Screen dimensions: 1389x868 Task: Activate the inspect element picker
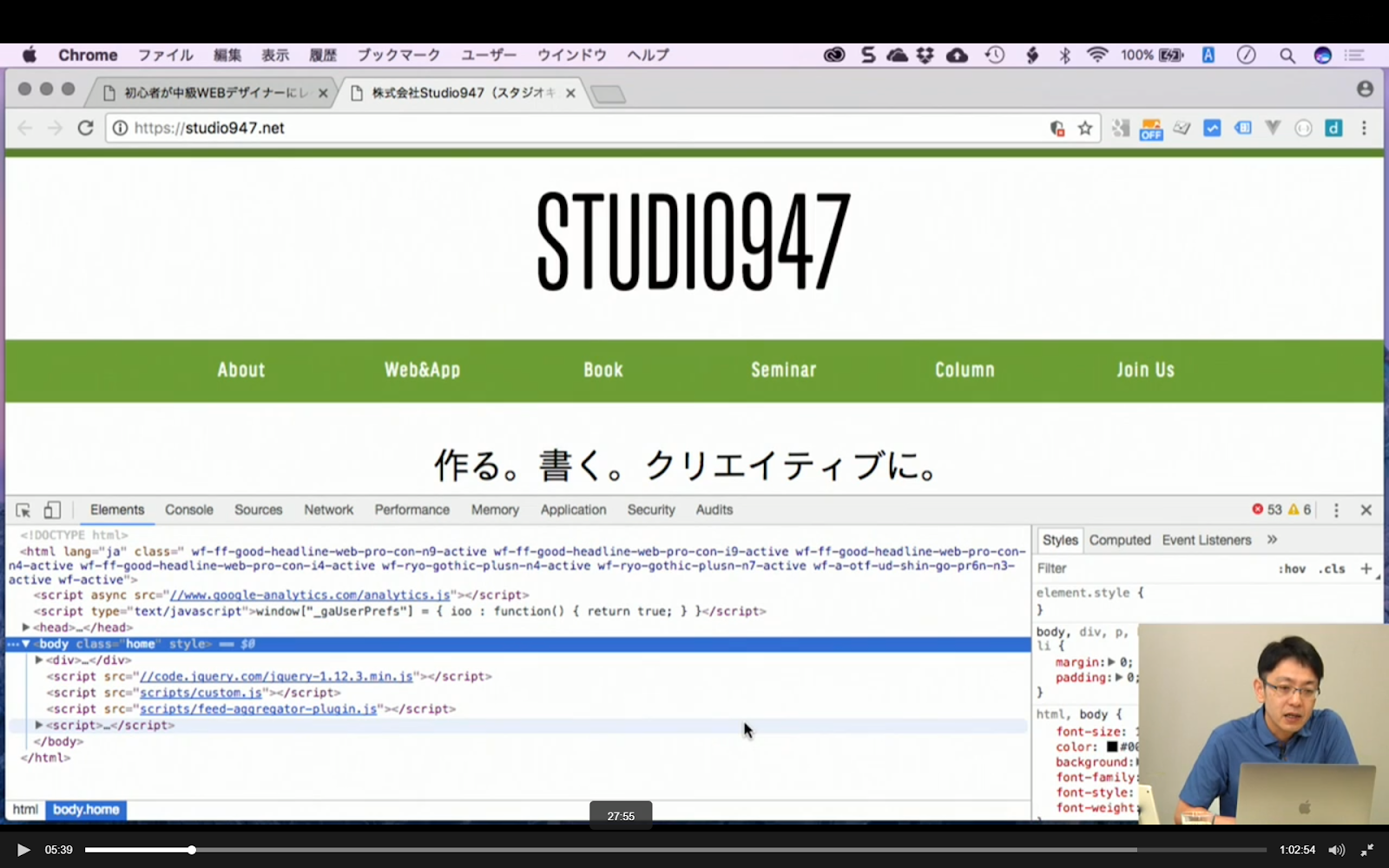pyautogui.click(x=23, y=510)
